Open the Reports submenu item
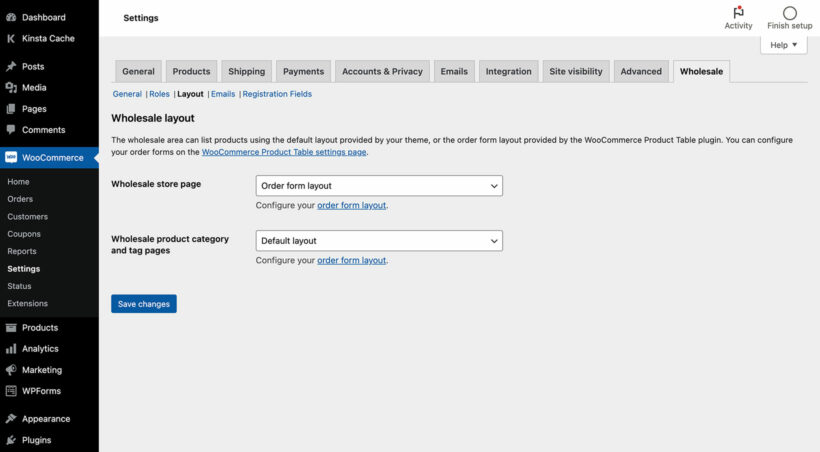Viewport: 820px width, 452px height. click(22, 251)
